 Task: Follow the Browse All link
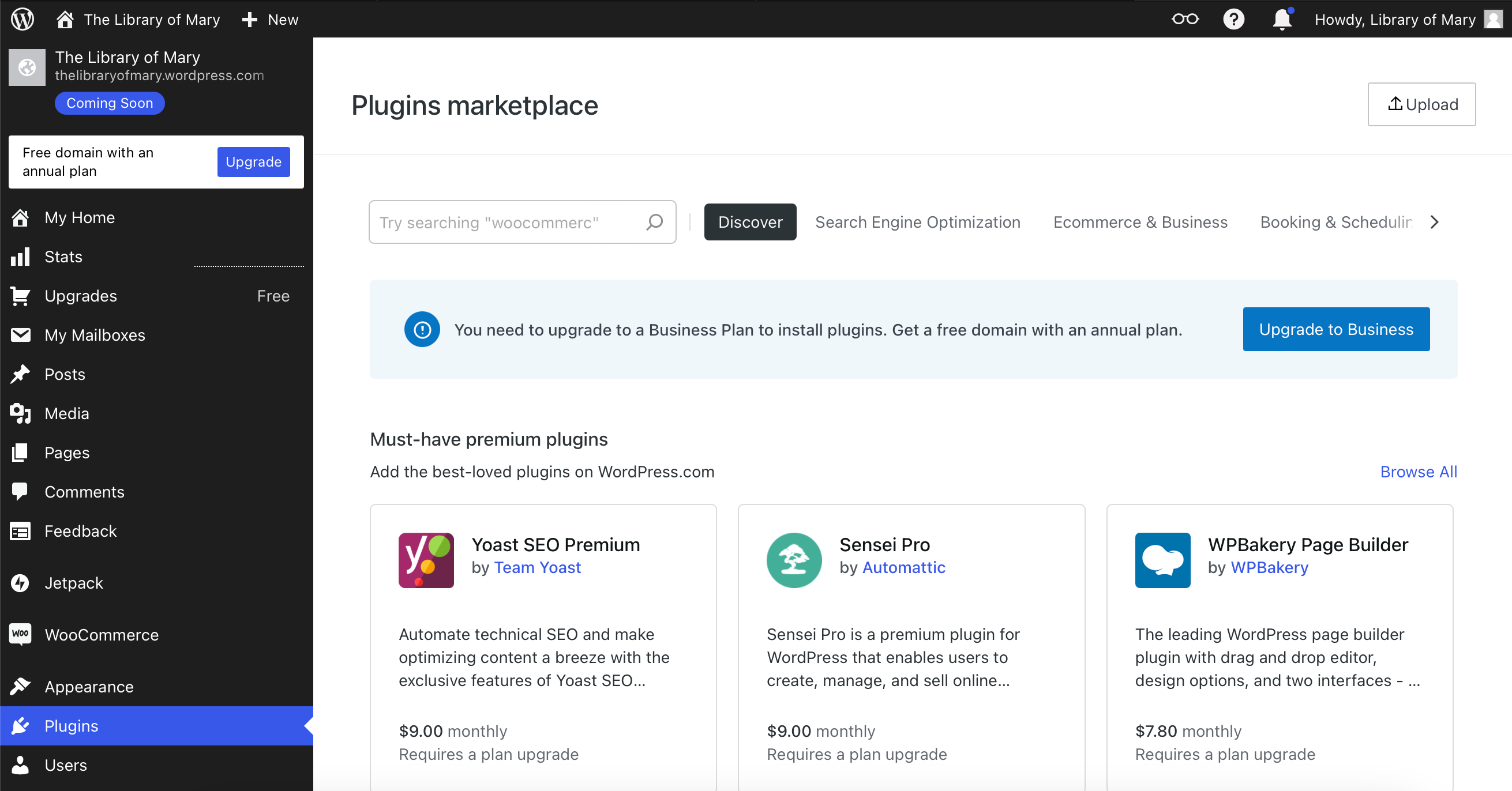click(x=1419, y=472)
